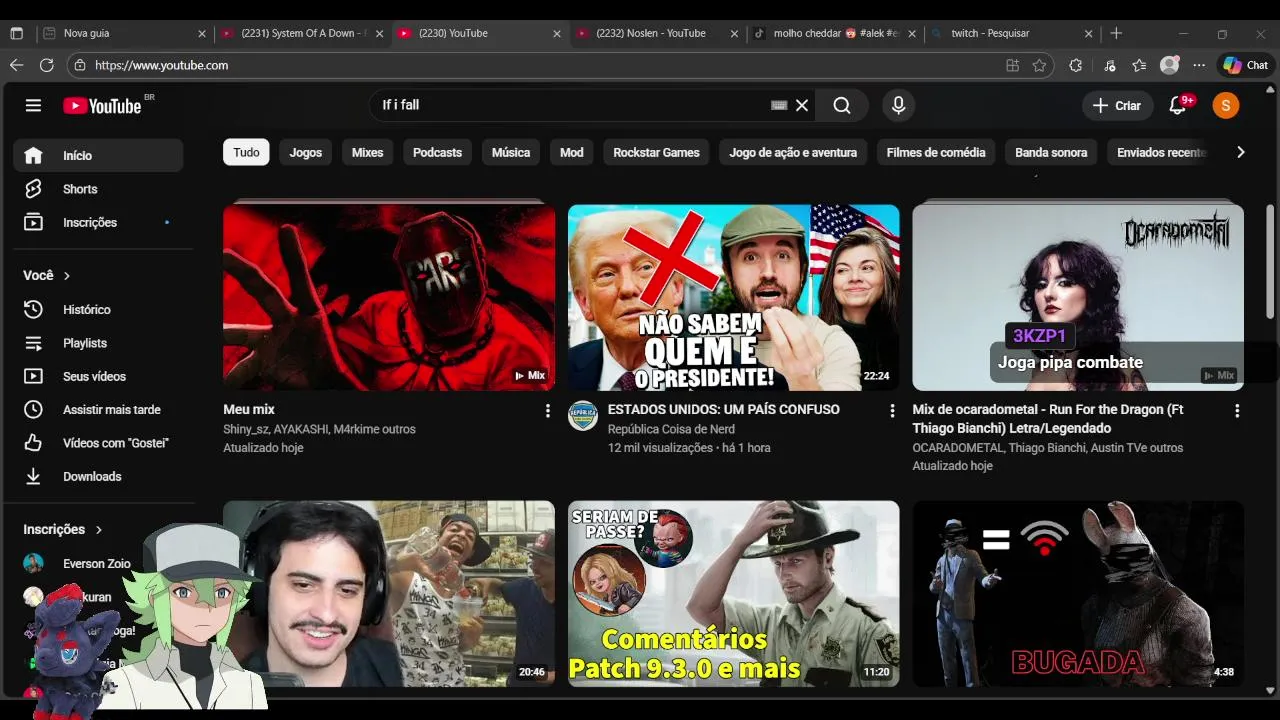The height and width of the screenshot is (720, 1280).
Task: Go to Início in the sidebar
Action: pyautogui.click(x=98, y=155)
